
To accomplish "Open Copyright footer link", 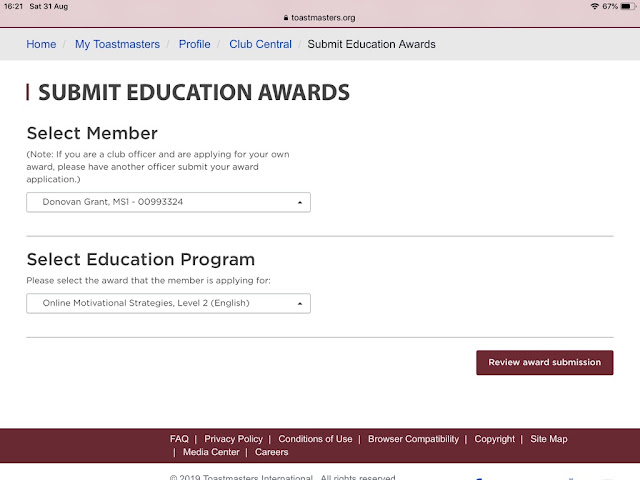I will (494, 439).
